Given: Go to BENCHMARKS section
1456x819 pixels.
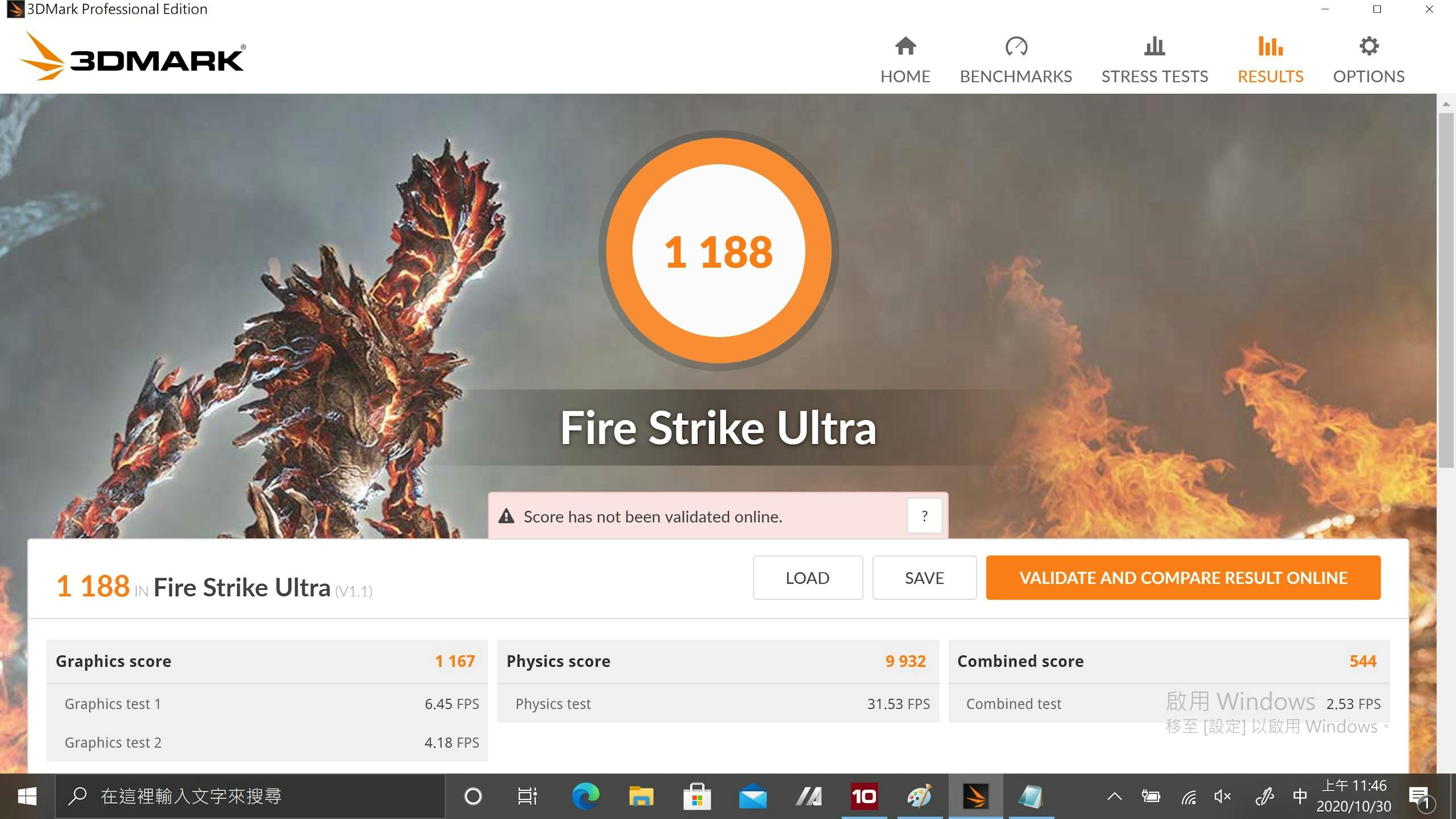Looking at the screenshot, I should 1016,60.
